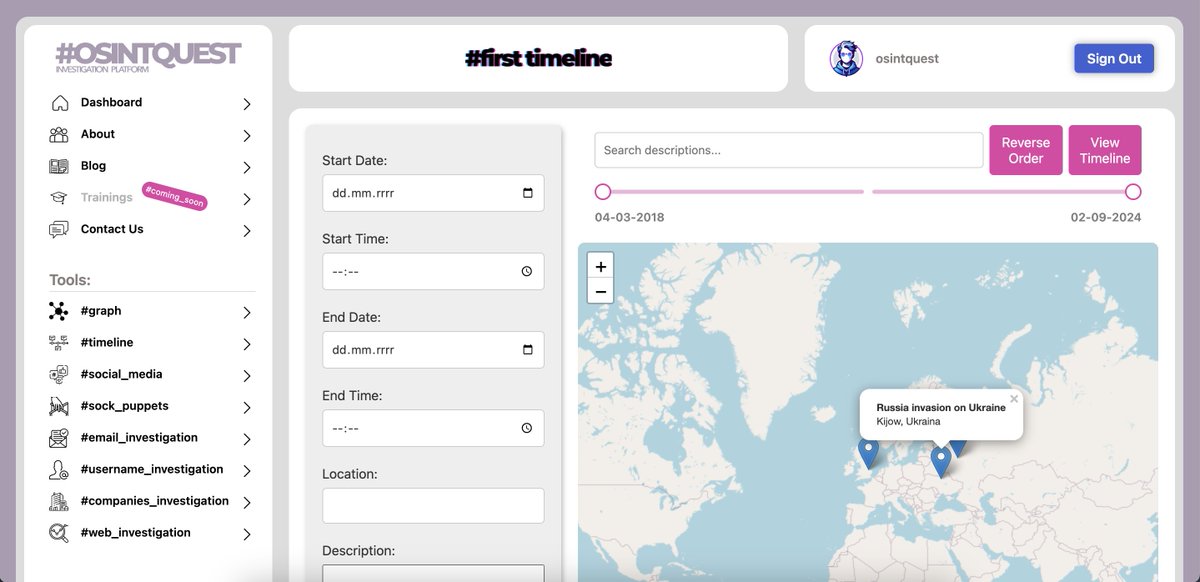Select the #graph tool label
This screenshot has width=1200, height=582.
click(101, 311)
